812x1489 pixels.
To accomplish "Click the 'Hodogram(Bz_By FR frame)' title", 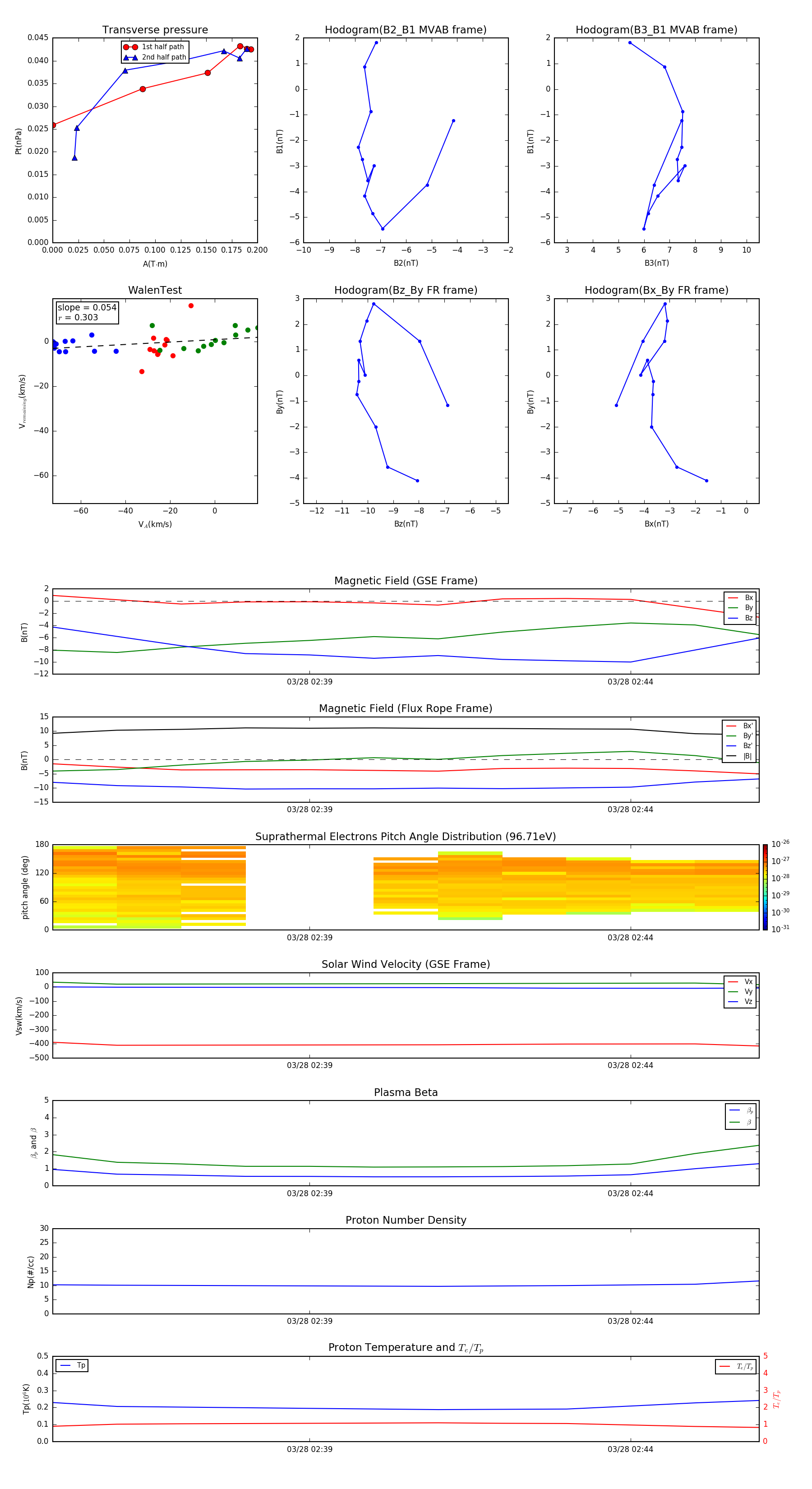I will point(406,290).
